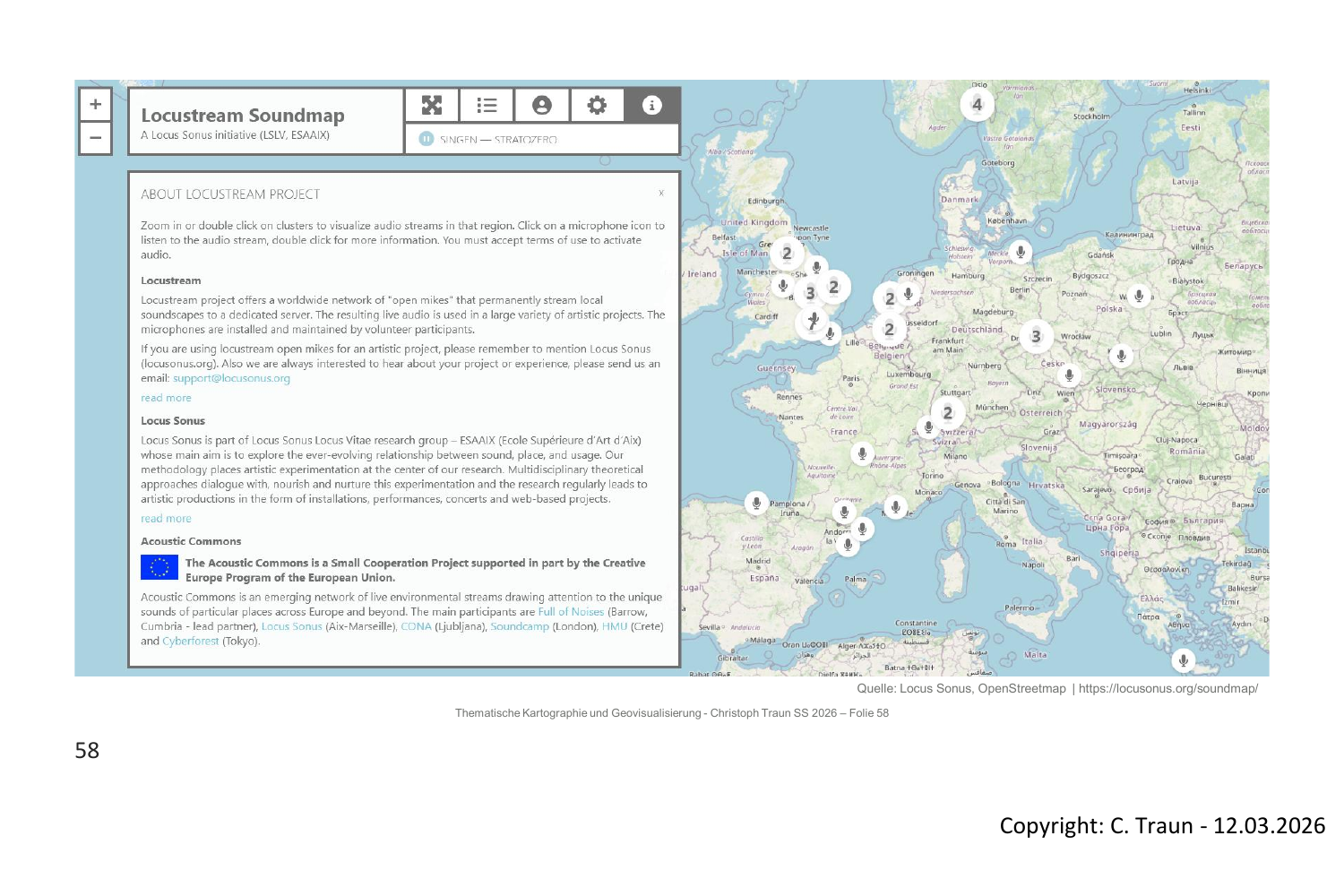Pause the Singen Stratozero audio stream
This screenshot has width=1344, height=896.
coord(426,139)
